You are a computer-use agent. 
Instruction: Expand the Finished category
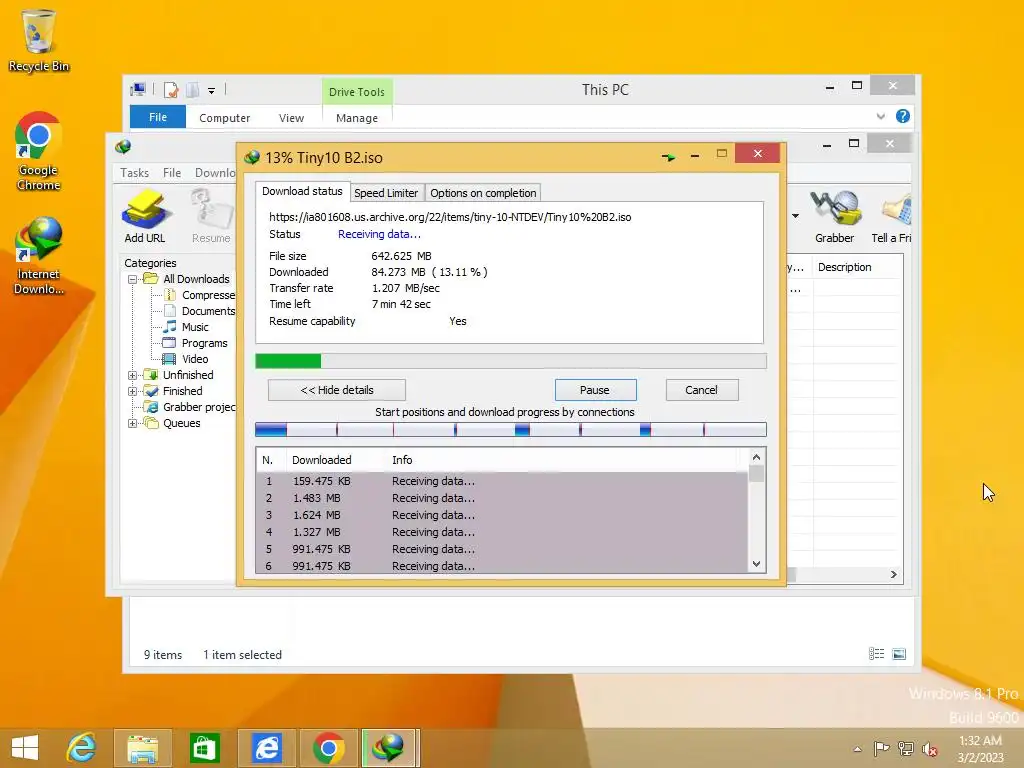coord(133,391)
